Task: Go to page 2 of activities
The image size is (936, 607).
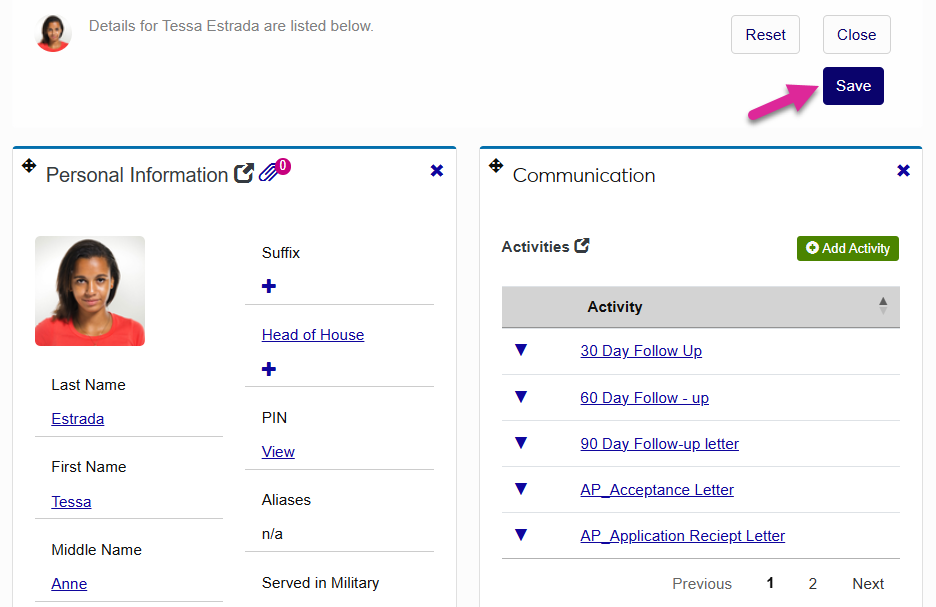Action: tap(813, 584)
